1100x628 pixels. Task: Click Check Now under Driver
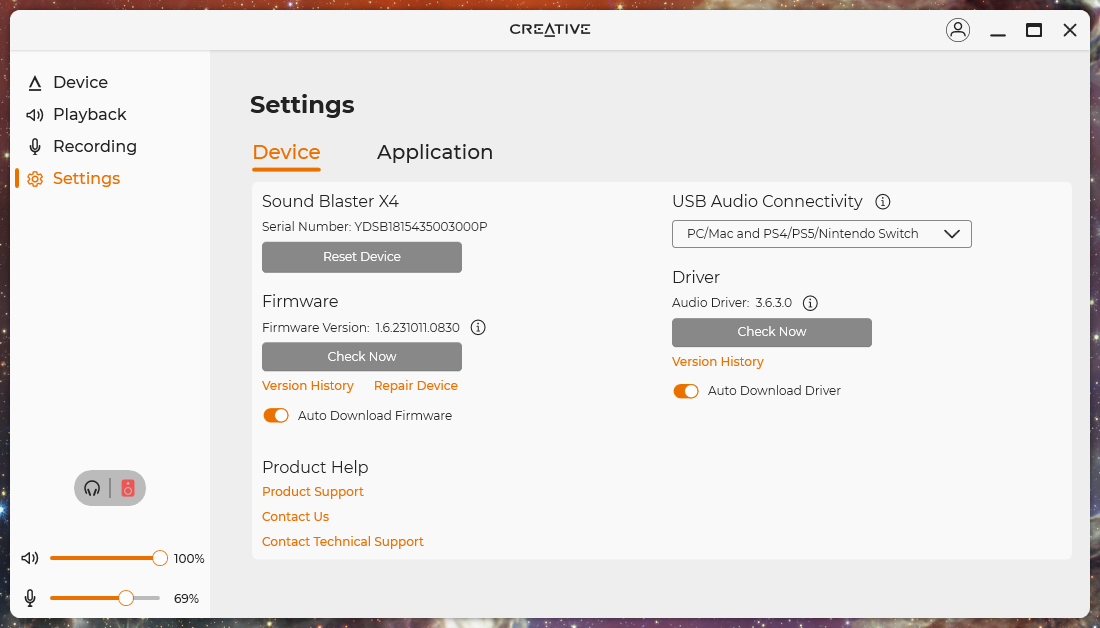click(x=772, y=332)
